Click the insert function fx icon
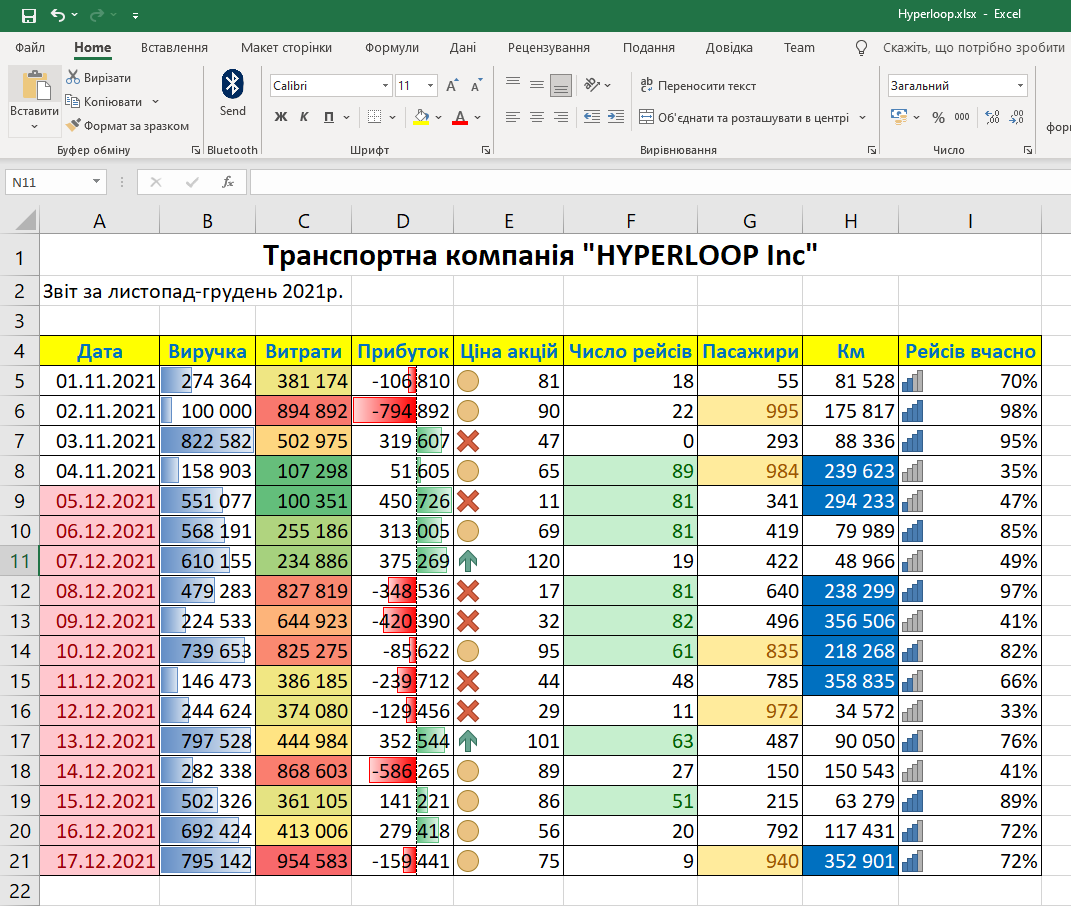This screenshot has height=906, width=1071. pyautogui.click(x=228, y=182)
